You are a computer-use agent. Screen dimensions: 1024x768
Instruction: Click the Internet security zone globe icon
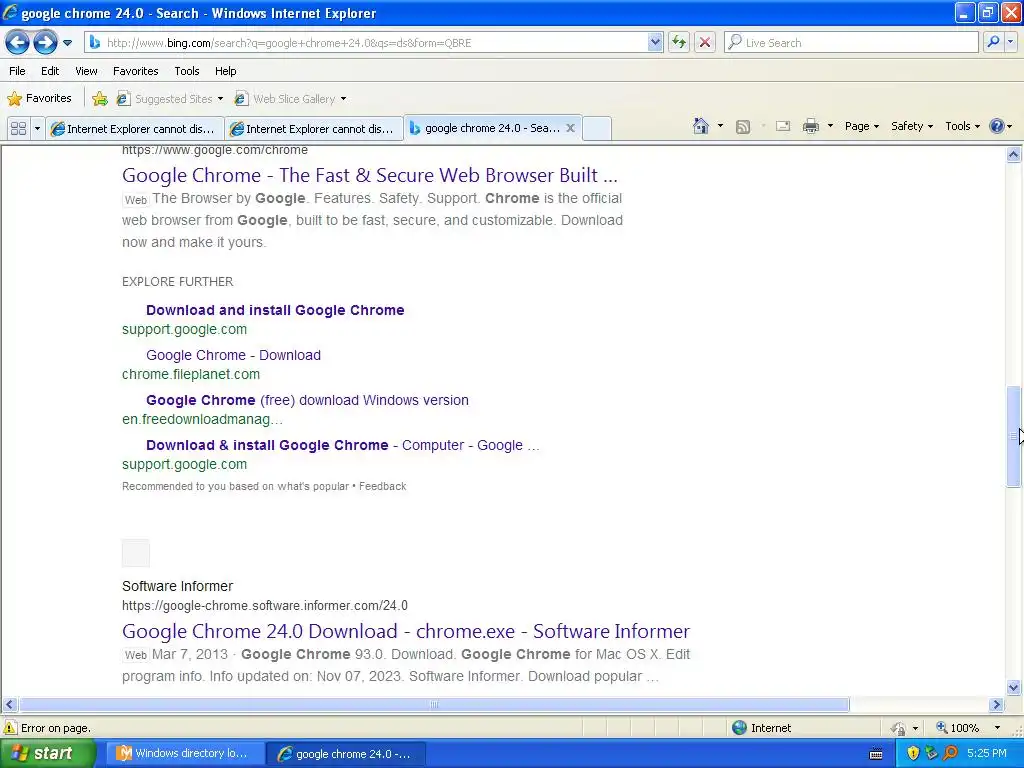[x=739, y=728]
